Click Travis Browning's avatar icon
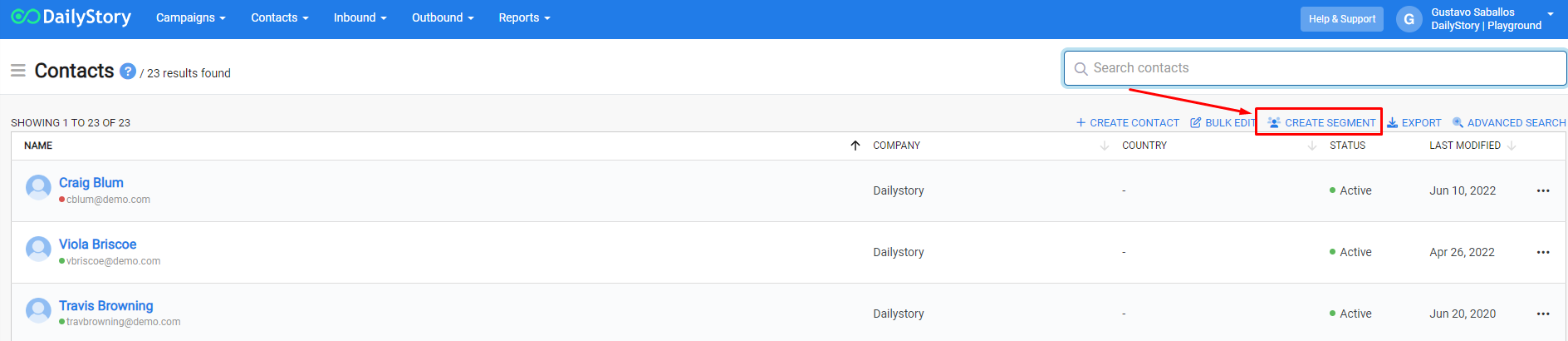Viewport: 1568px width, 341px height. [x=38, y=312]
